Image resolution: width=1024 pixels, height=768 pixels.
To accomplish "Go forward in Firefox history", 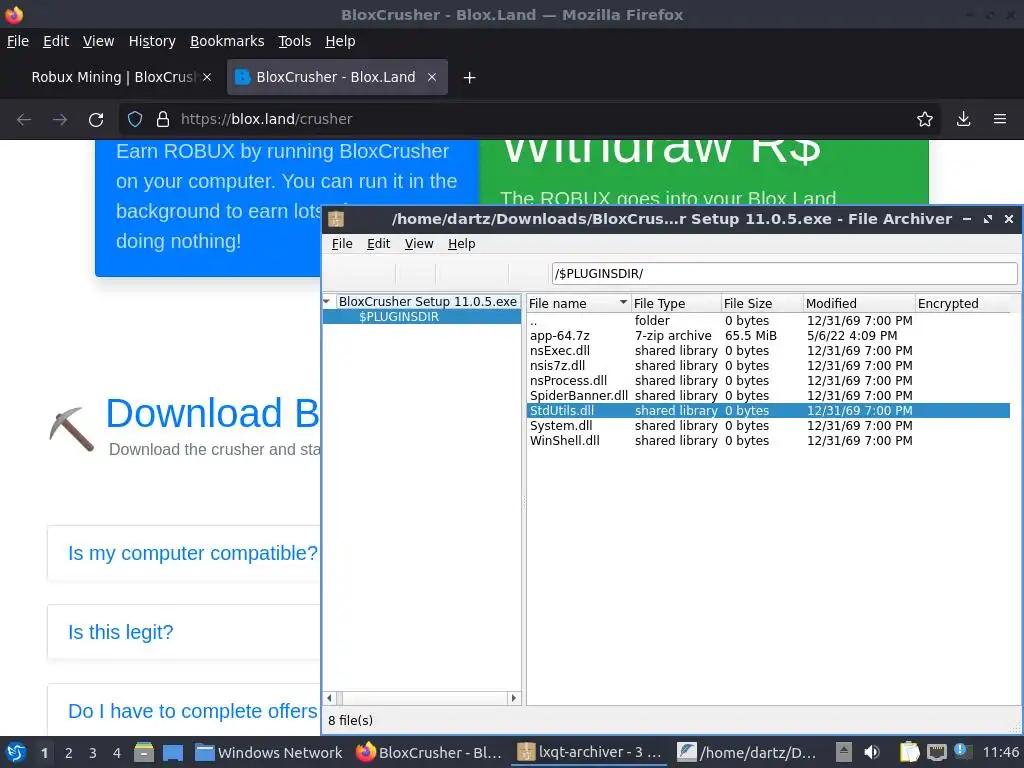I will click(x=60, y=120).
